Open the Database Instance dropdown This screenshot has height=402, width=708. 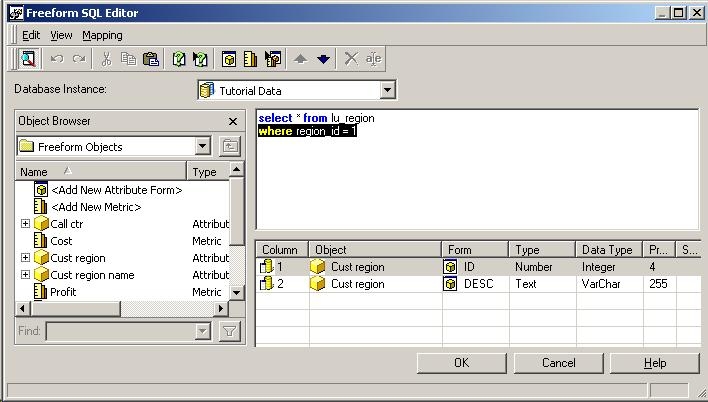(x=388, y=91)
